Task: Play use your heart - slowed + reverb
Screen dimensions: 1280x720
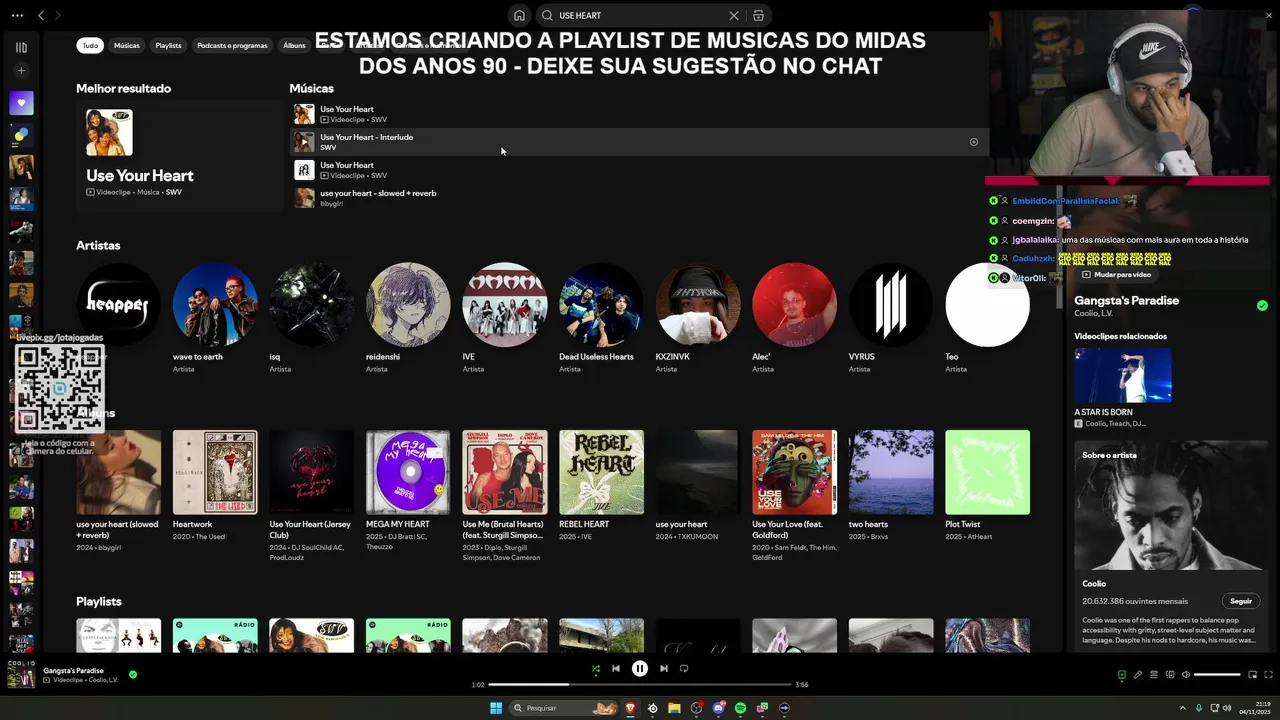Action: [304, 198]
